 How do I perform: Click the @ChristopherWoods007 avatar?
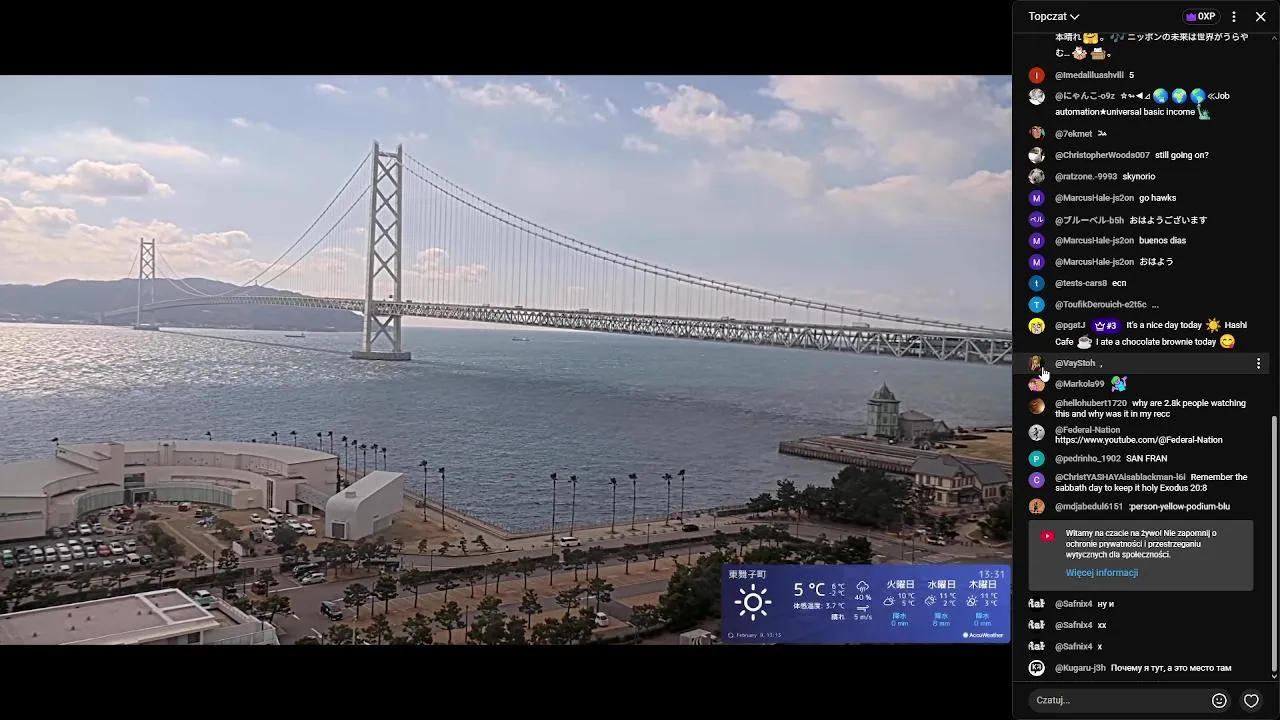(1037, 155)
